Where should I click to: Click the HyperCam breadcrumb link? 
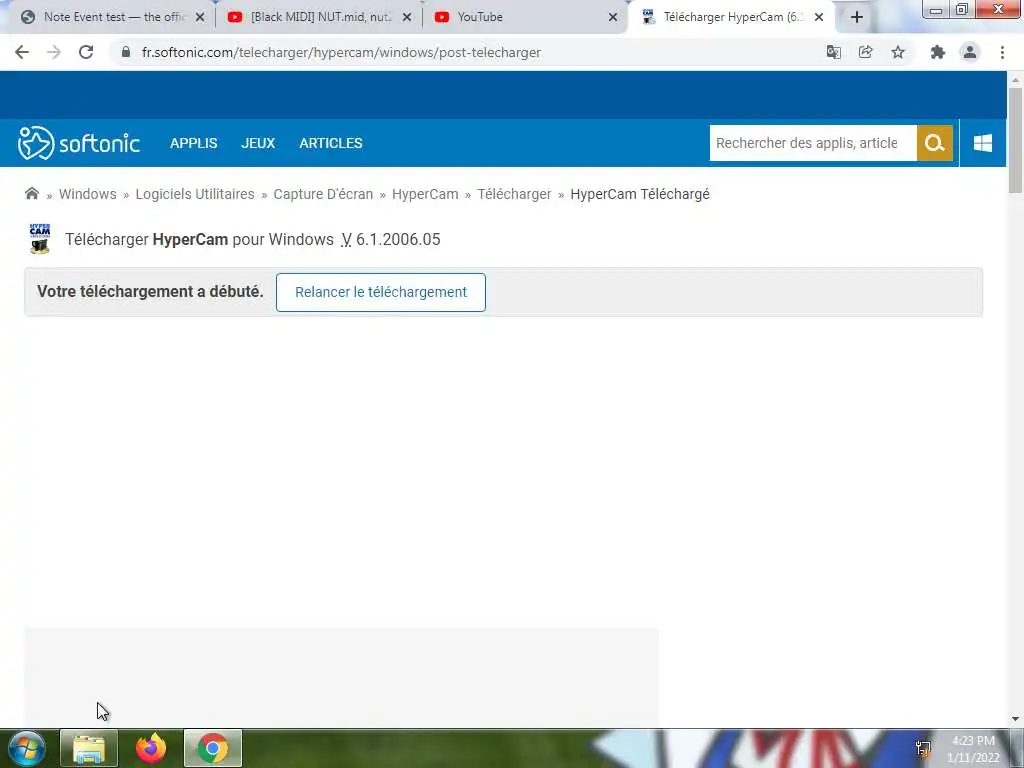(x=425, y=194)
